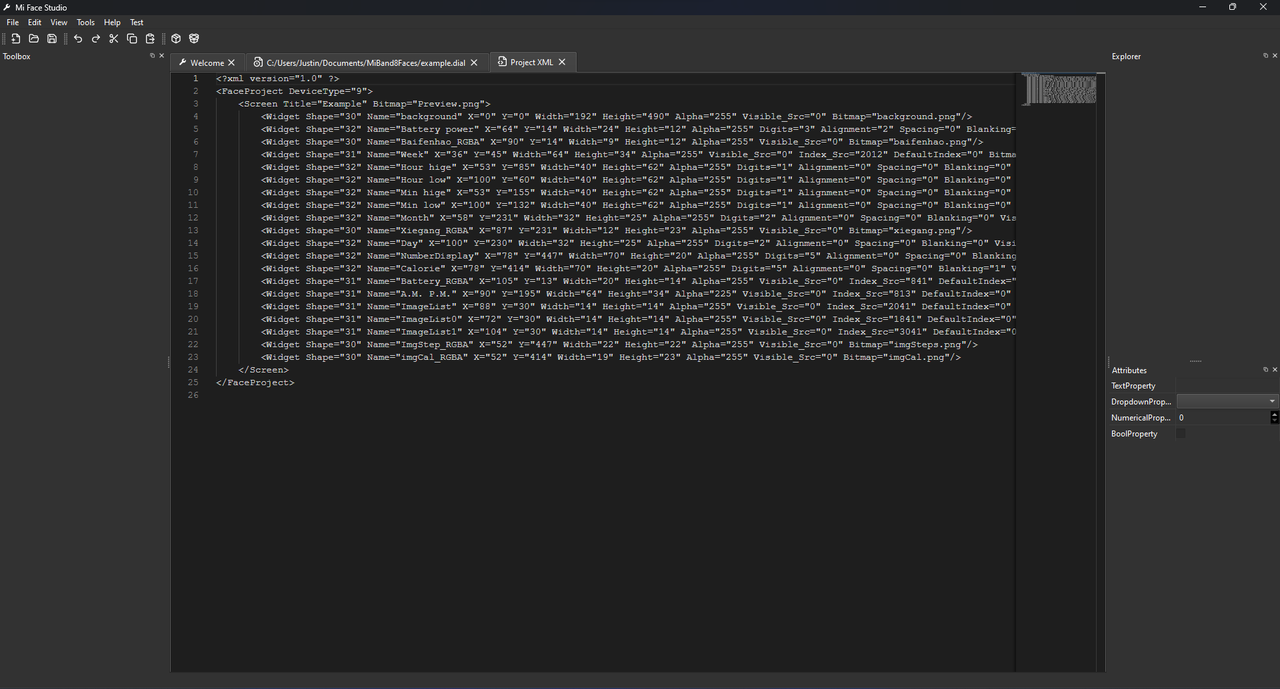Click the New file toolbar icon
This screenshot has height=689, width=1280.
point(16,39)
